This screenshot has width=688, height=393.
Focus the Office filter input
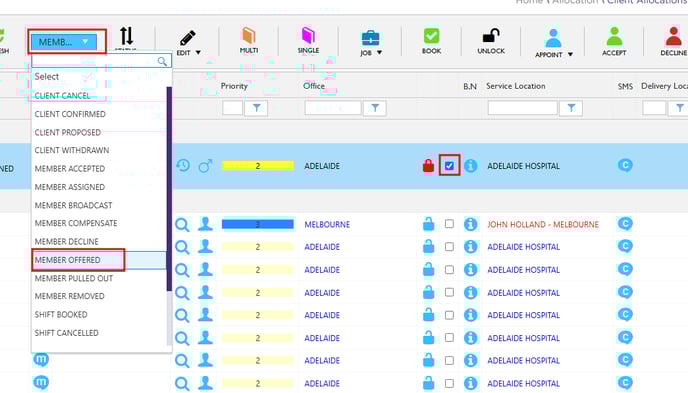point(333,108)
